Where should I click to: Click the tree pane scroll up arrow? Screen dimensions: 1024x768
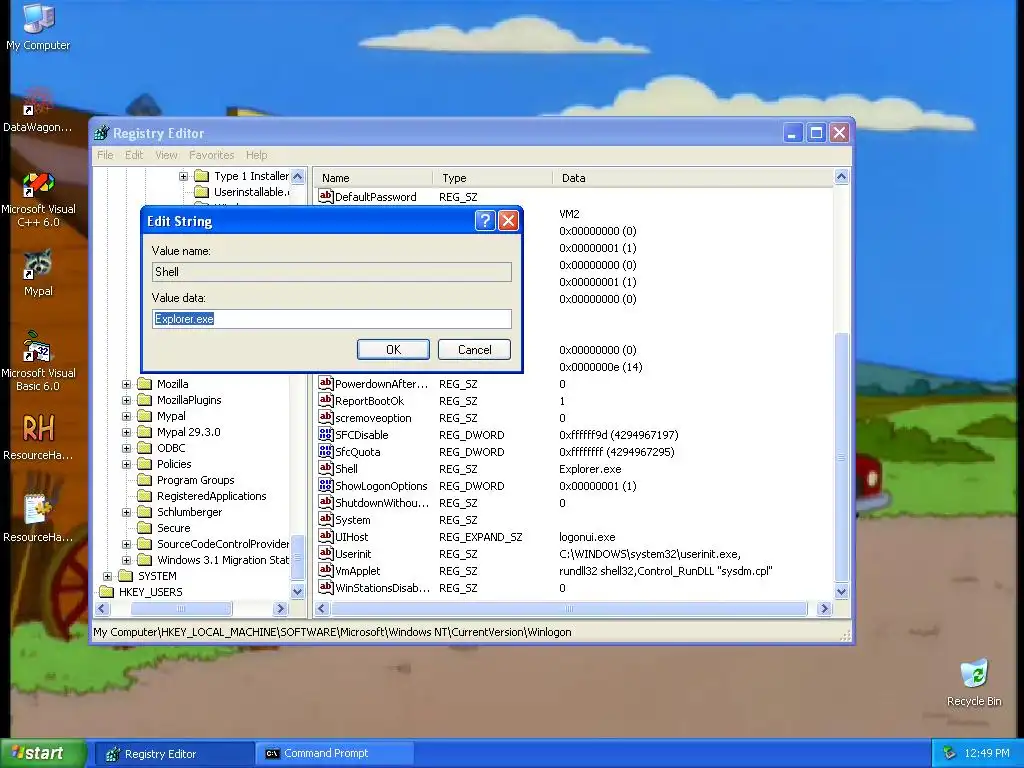pos(298,176)
